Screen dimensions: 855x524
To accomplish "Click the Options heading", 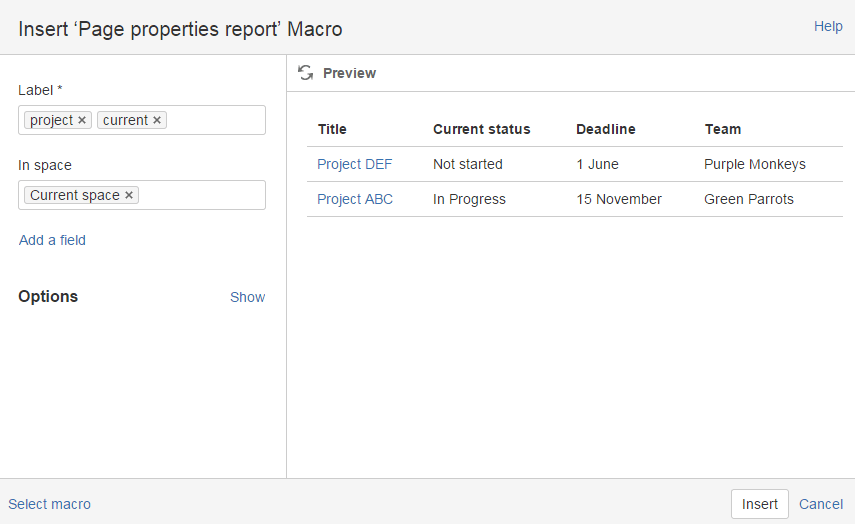I will (x=48, y=297).
